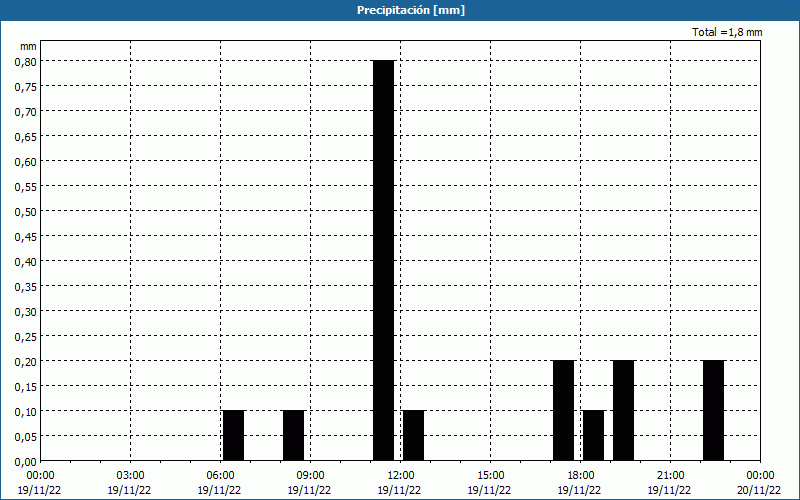800x500 pixels.
Task: Select the Total =1,8 mm label
Action: pyautogui.click(x=727, y=32)
